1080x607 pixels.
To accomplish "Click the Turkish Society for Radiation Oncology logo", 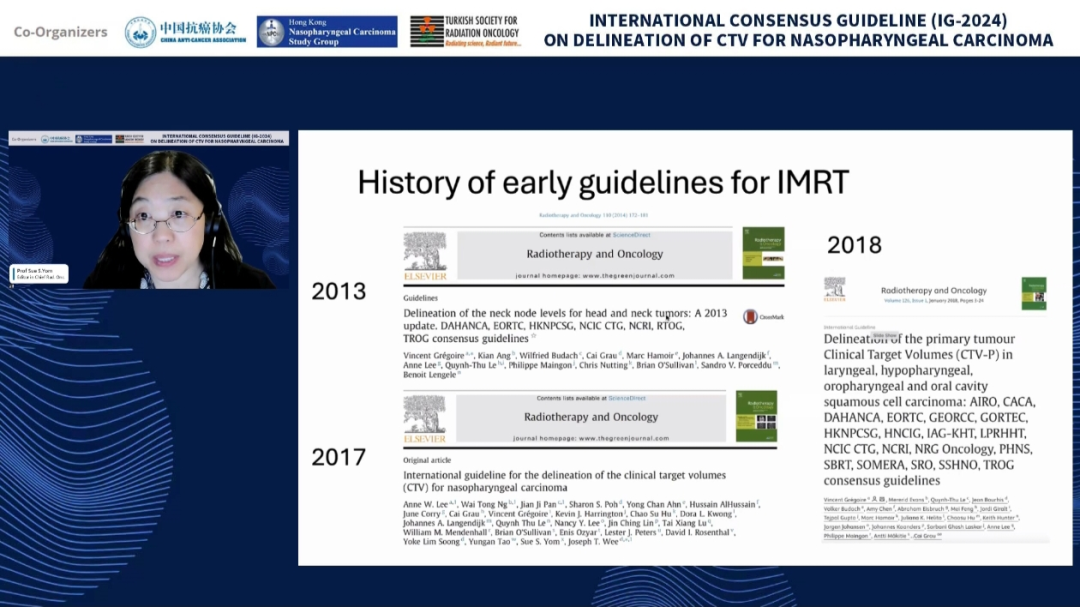I will pos(466,32).
